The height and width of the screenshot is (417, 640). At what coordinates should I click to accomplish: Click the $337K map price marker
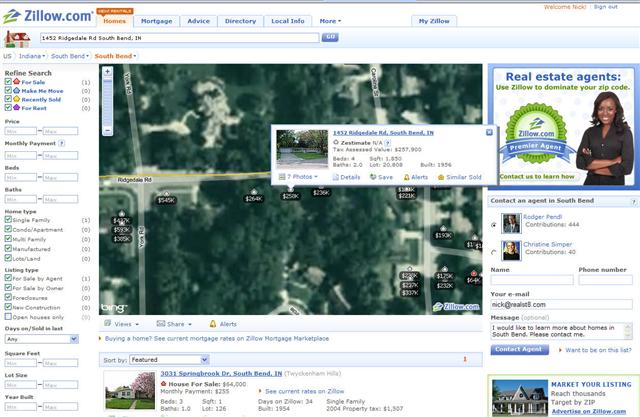(x=410, y=293)
